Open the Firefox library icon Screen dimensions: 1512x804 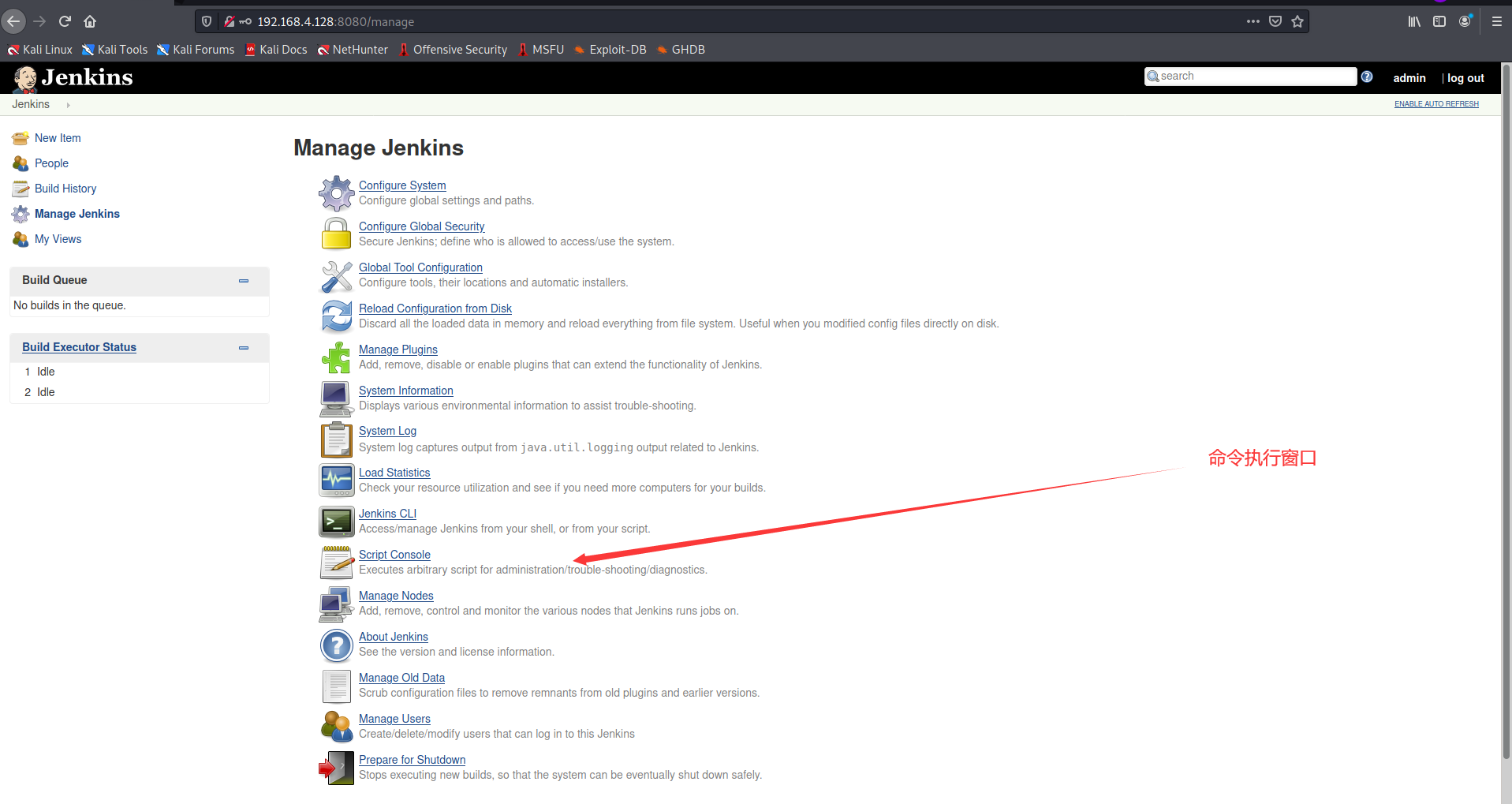[x=1414, y=21]
